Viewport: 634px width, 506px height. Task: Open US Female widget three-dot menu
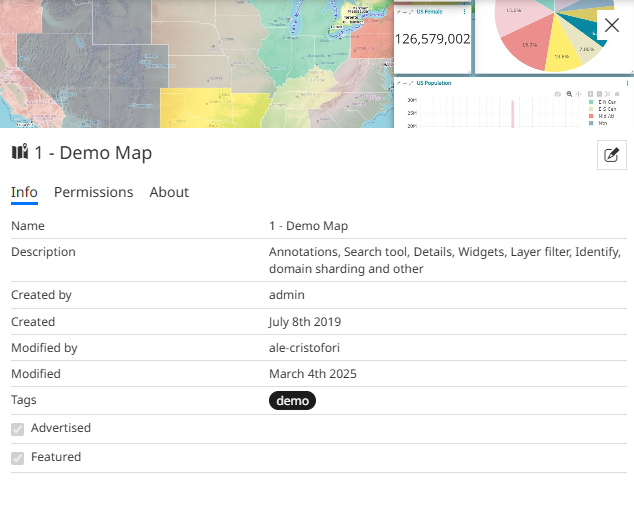(x=464, y=11)
